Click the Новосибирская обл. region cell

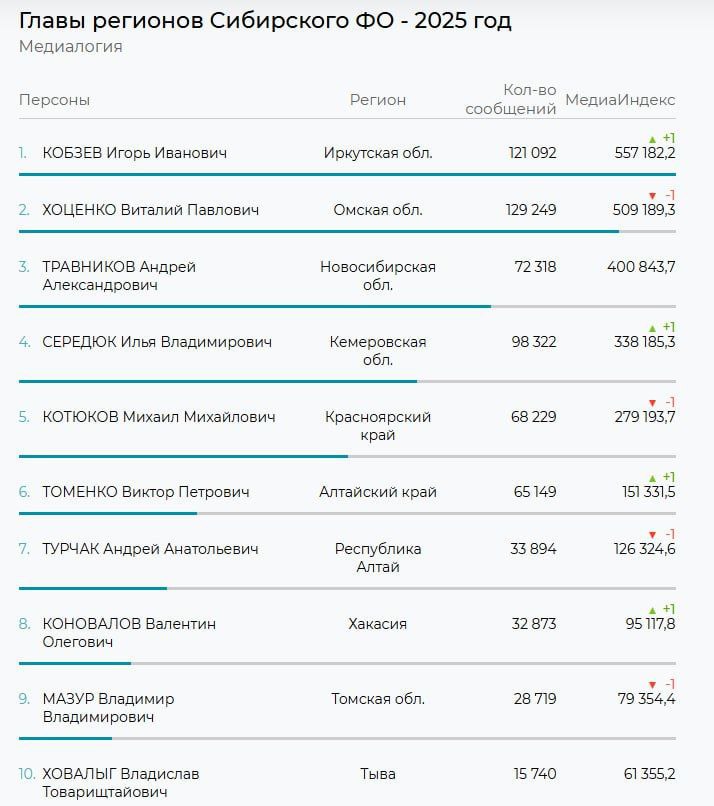coord(378,276)
